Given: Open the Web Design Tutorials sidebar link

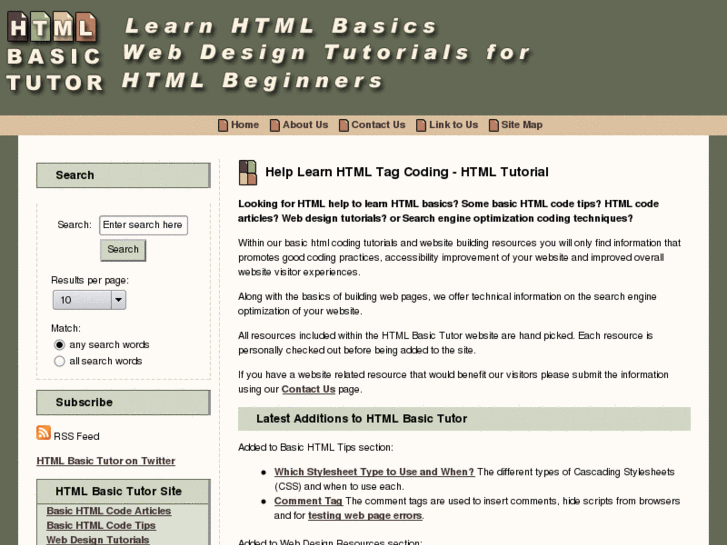Looking at the screenshot, I should point(98,540).
